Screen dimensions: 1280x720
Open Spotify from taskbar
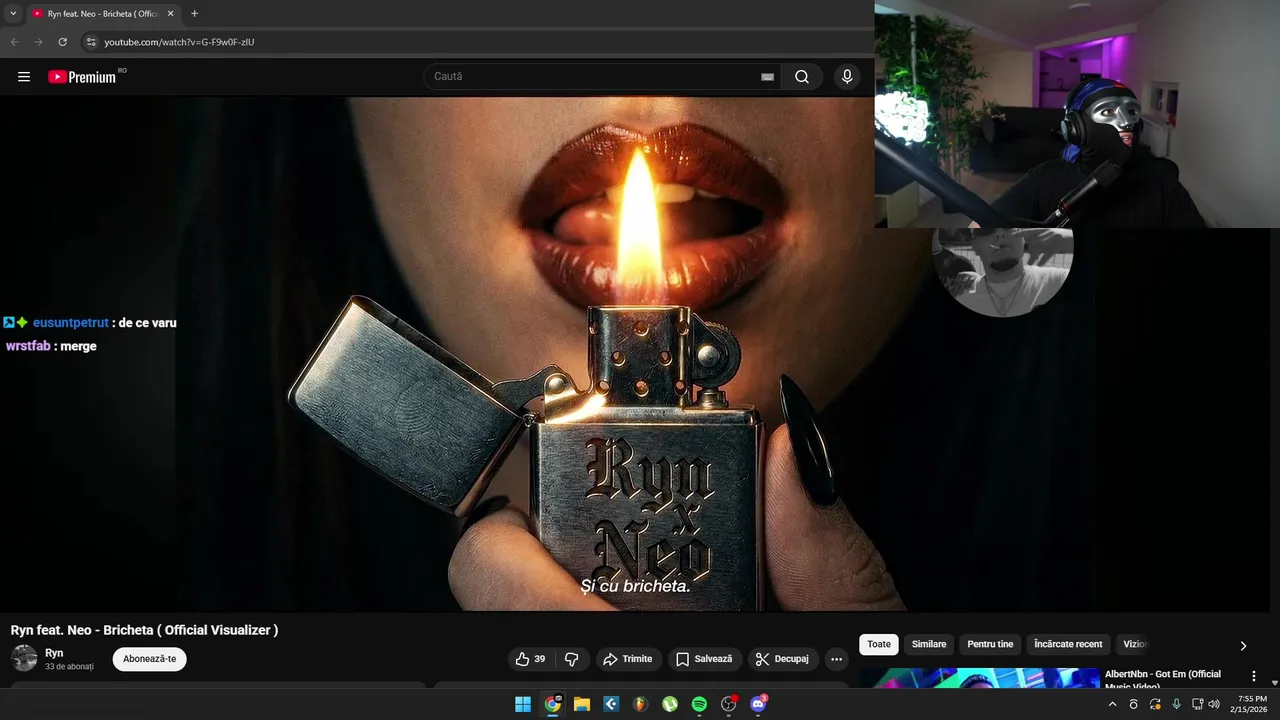point(699,704)
